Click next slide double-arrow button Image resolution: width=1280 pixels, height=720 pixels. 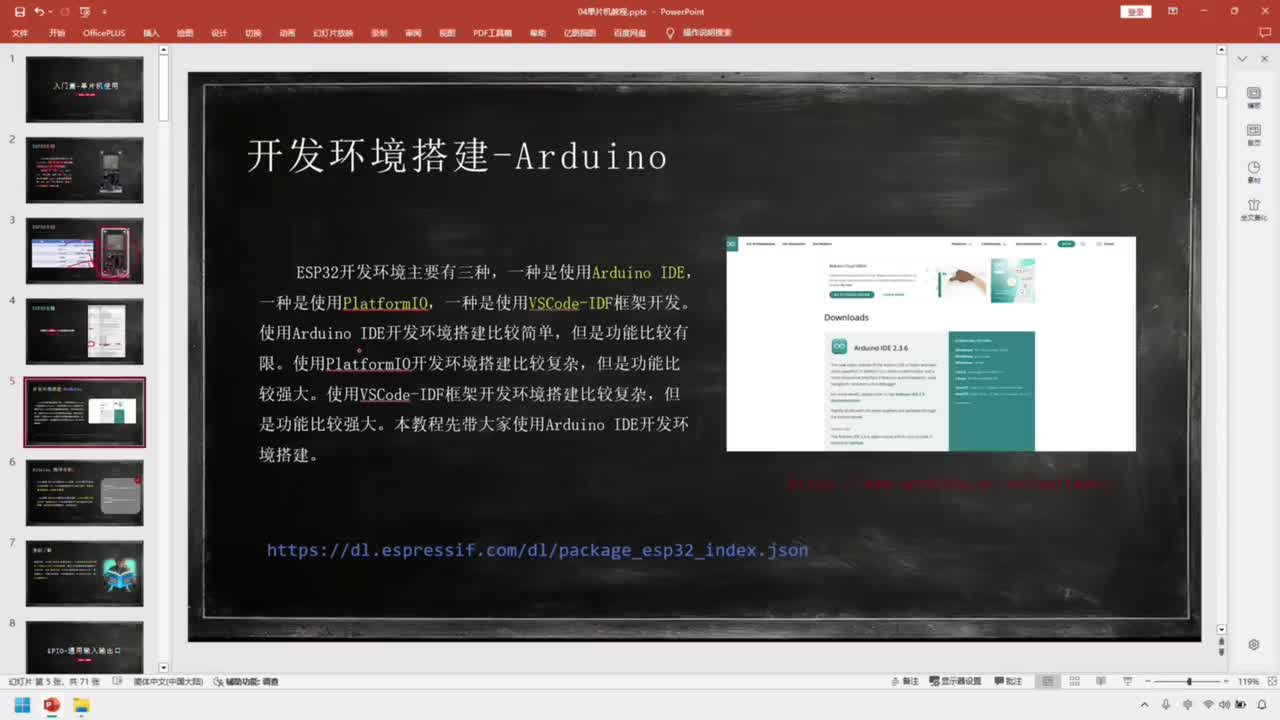point(1221,653)
